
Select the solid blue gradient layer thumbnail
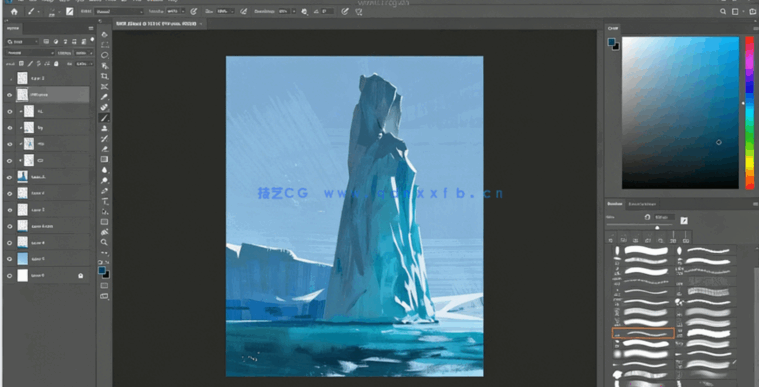click(23, 259)
